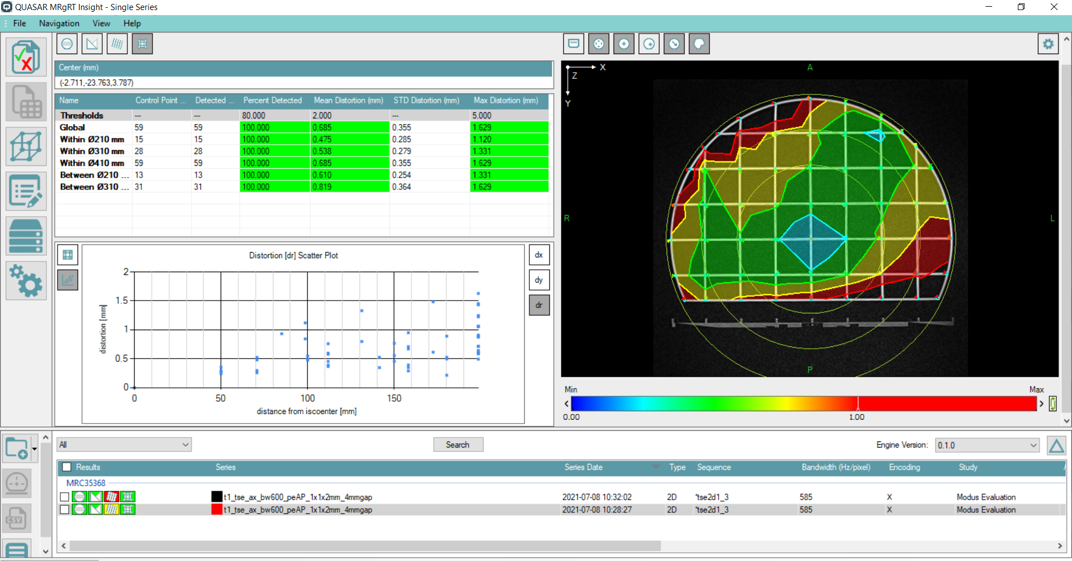Click the add folder icon
Image resolution: width=1072 pixels, height=561 pixels.
16,448
